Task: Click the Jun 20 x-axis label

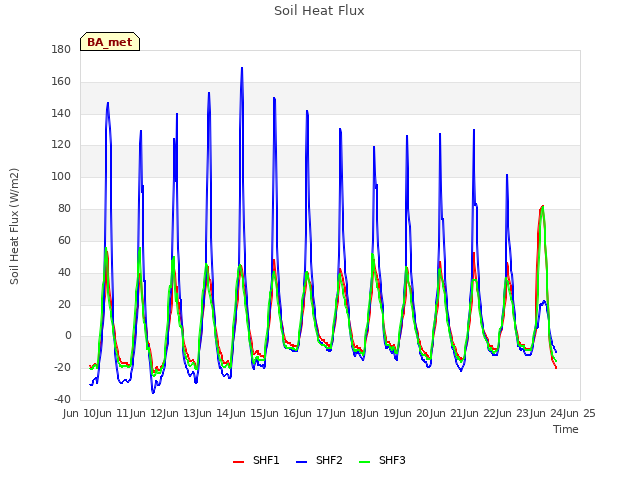Action: point(414,413)
